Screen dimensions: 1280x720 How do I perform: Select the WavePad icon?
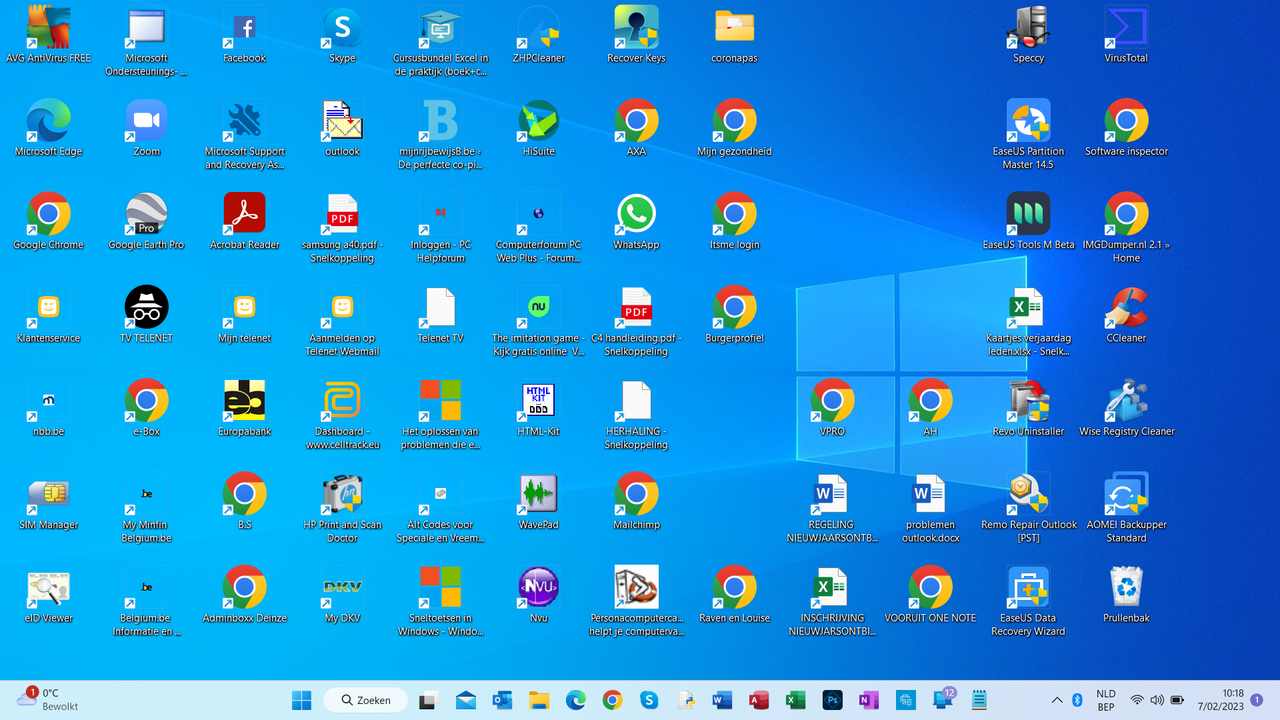(538, 501)
